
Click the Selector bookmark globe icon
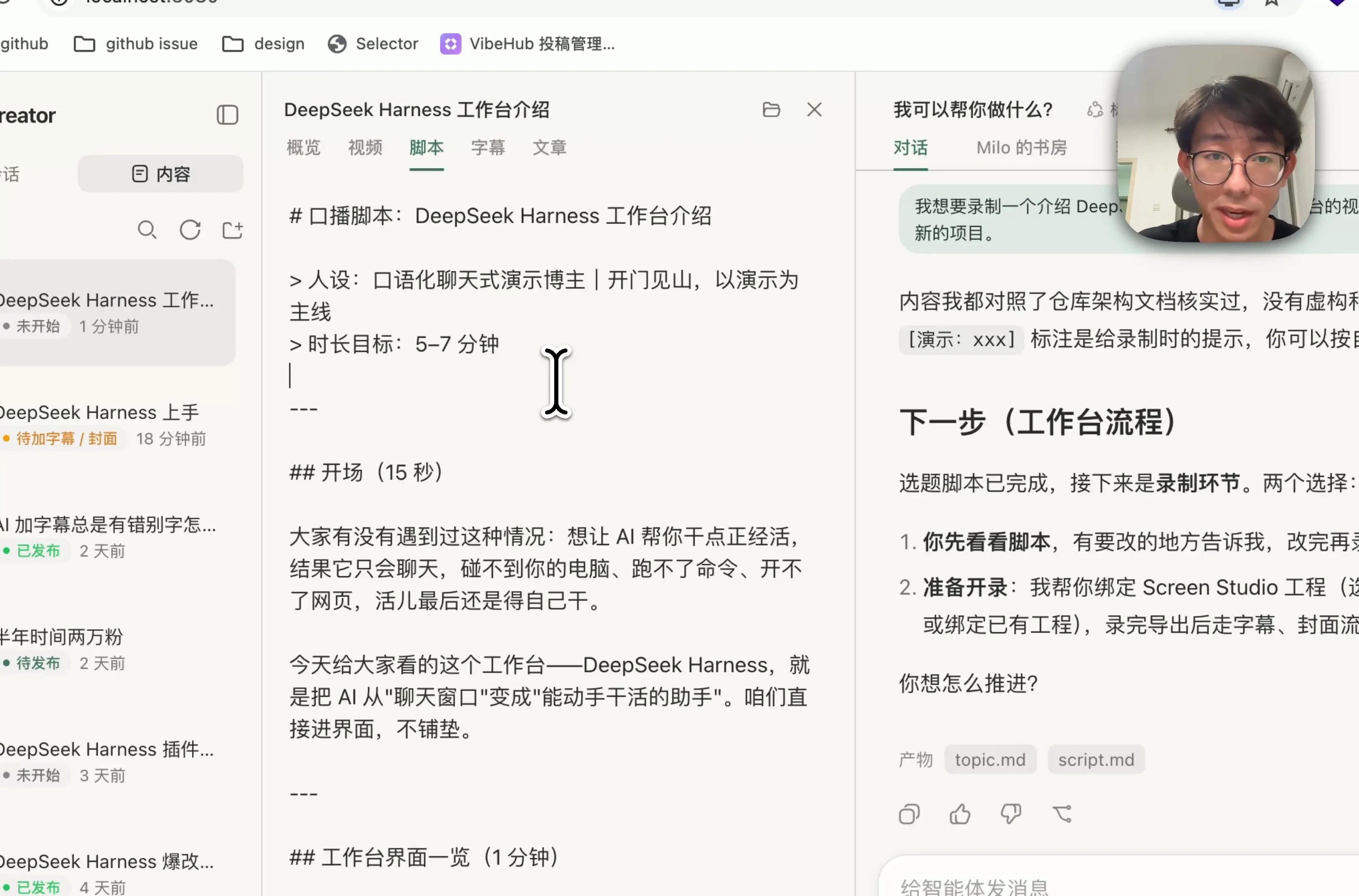(337, 44)
